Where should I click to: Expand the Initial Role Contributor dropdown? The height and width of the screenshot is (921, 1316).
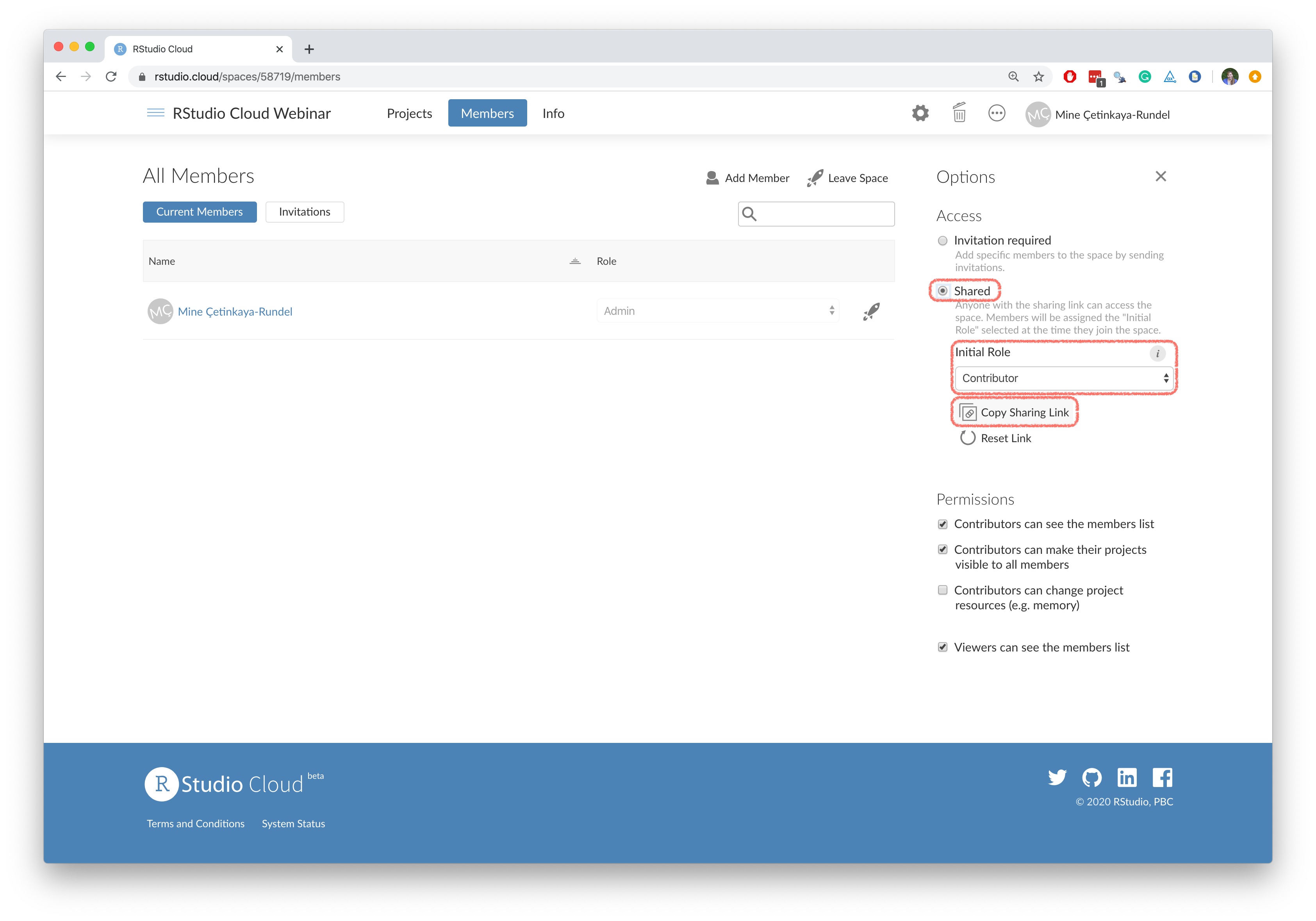pyautogui.click(x=1064, y=378)
